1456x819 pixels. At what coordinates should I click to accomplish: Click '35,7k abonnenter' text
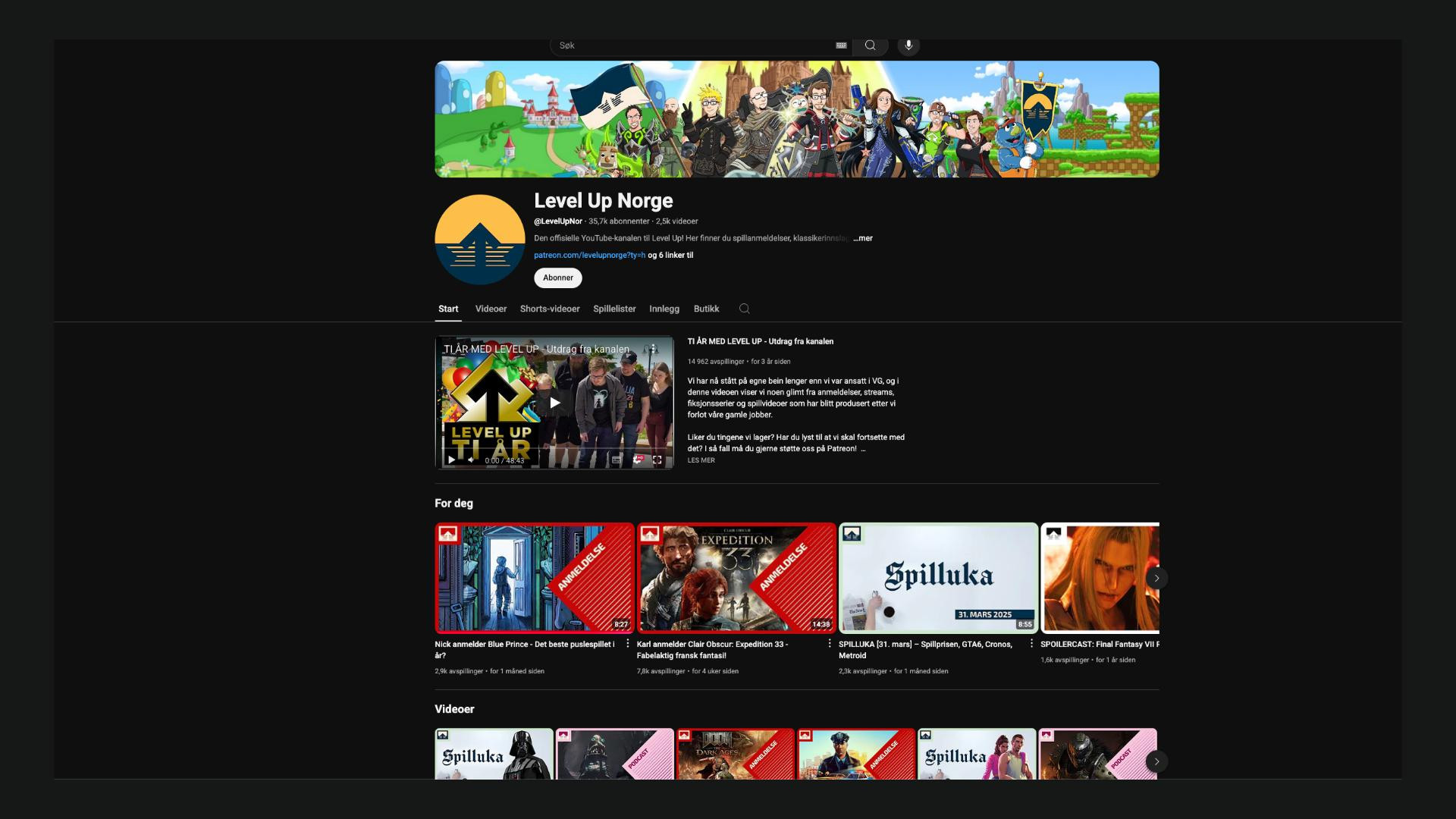coord(619,221)
